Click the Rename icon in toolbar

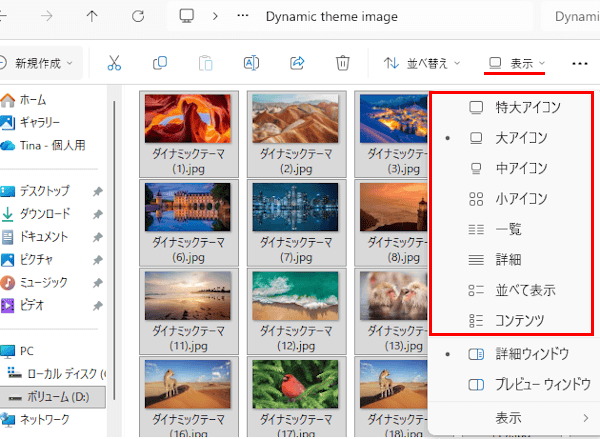coord(251,63)
